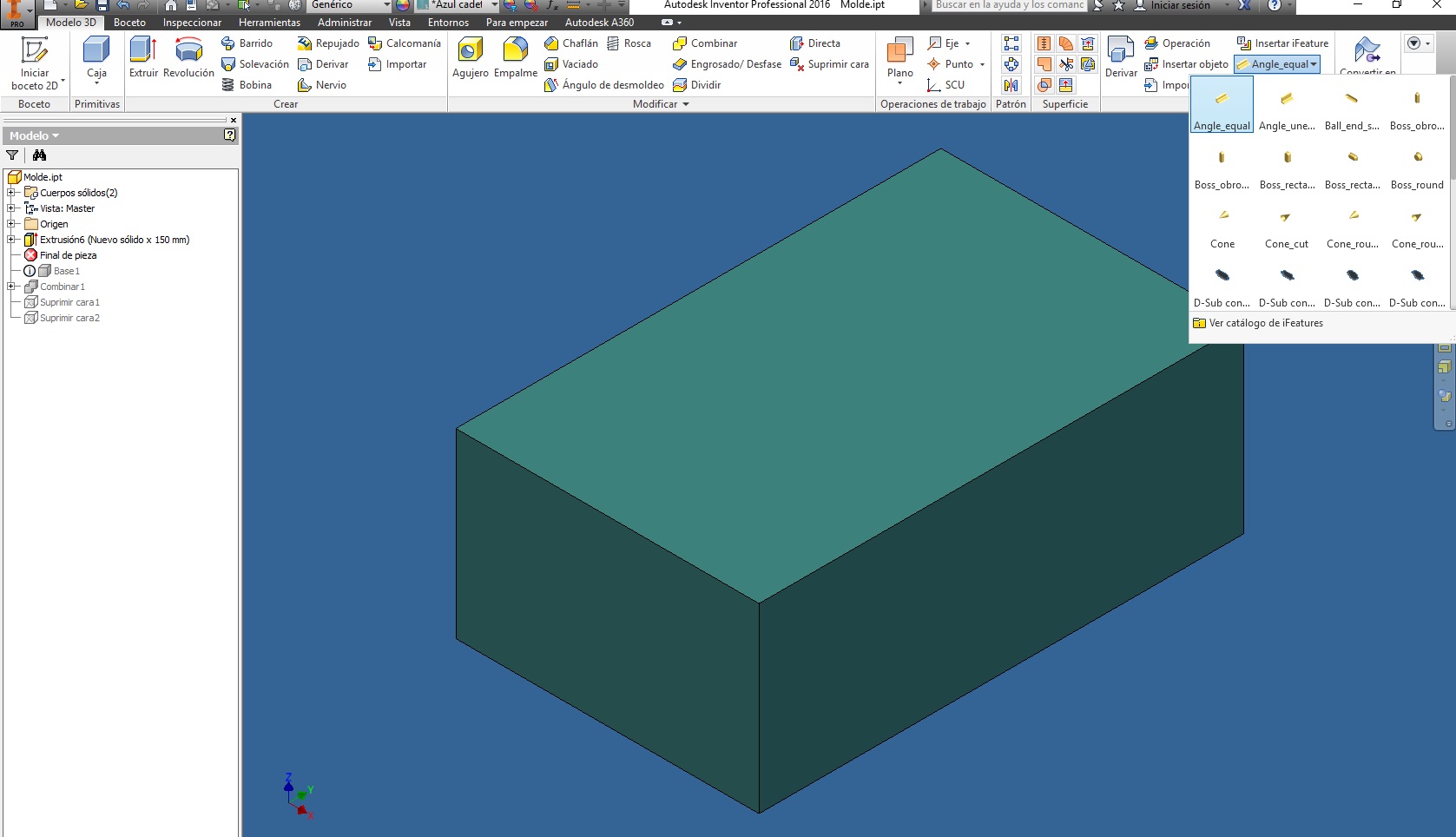Switch to the Boceto ribbon tab

pyautogui.click(x=129, y=23)
